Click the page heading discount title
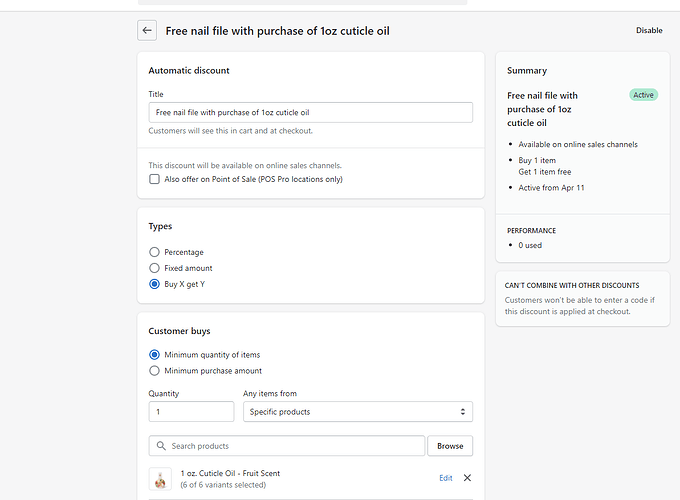Image resolution: width=680 pixels, height=500 pixels. pyautogui.click(x=277, y=31)
